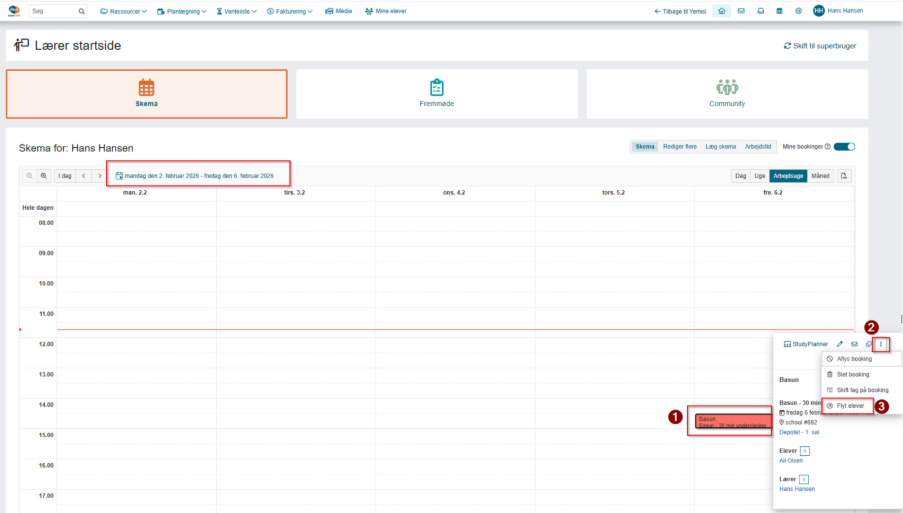Open the Fremmøde attendance tile
The image size is (903, 513).
[x=437, y=94]
